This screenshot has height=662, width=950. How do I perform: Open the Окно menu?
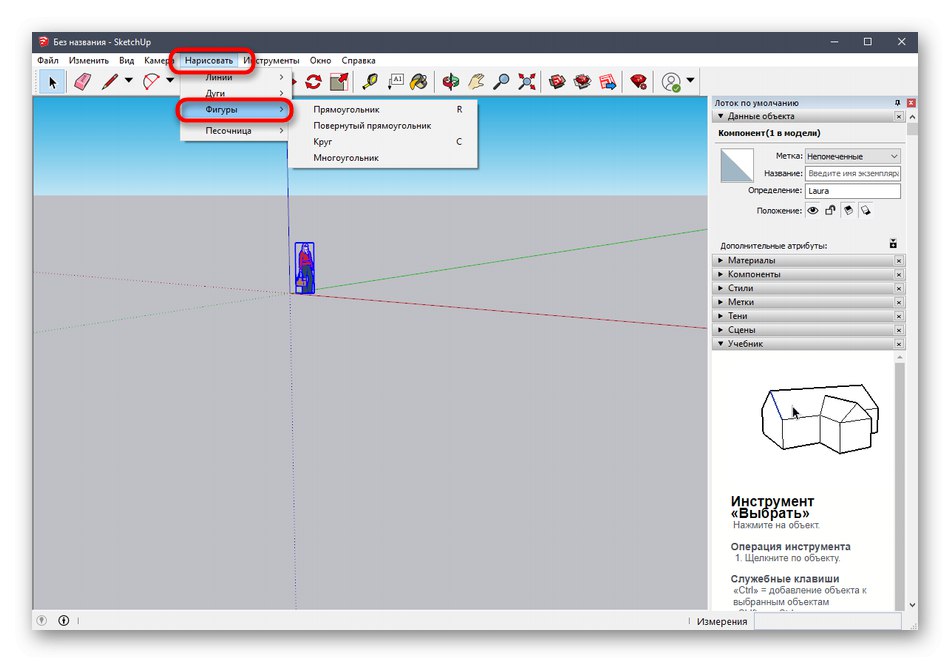point(321,61)
